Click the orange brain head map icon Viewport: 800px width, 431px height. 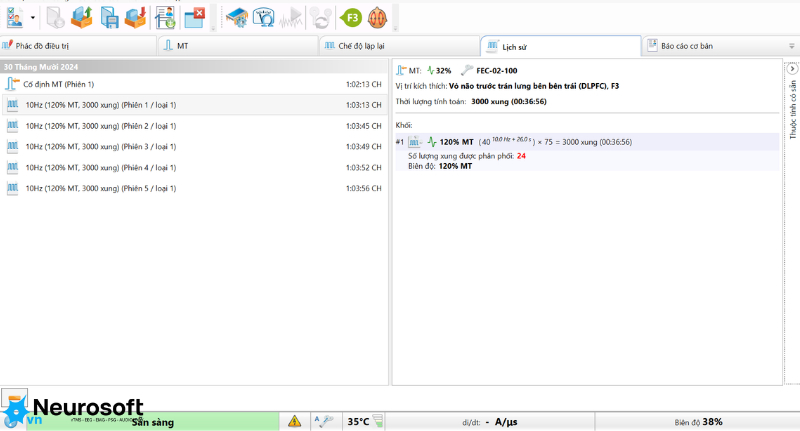point(378,18)
